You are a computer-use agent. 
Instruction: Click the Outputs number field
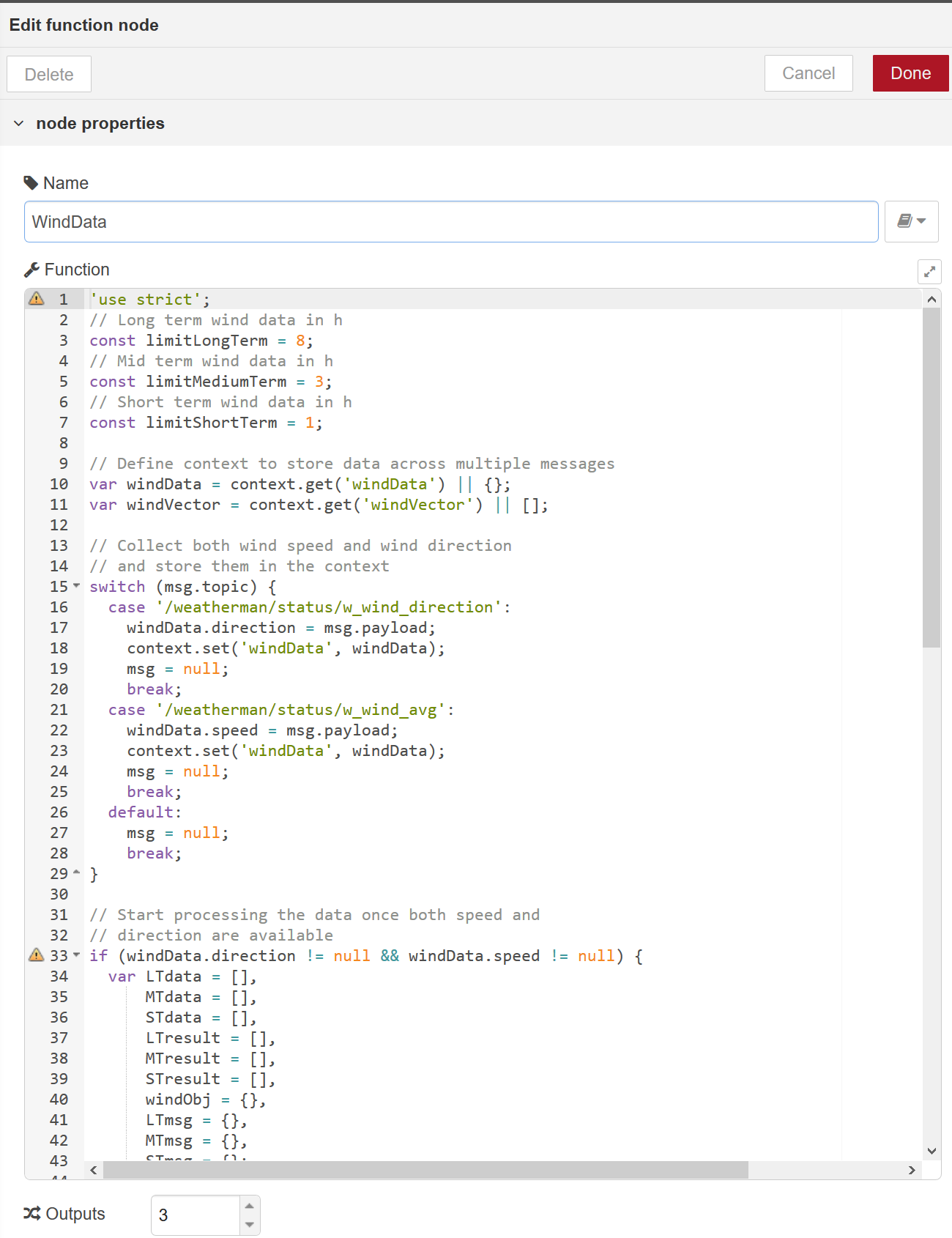pyautogui.click(x=196, y=1215)
